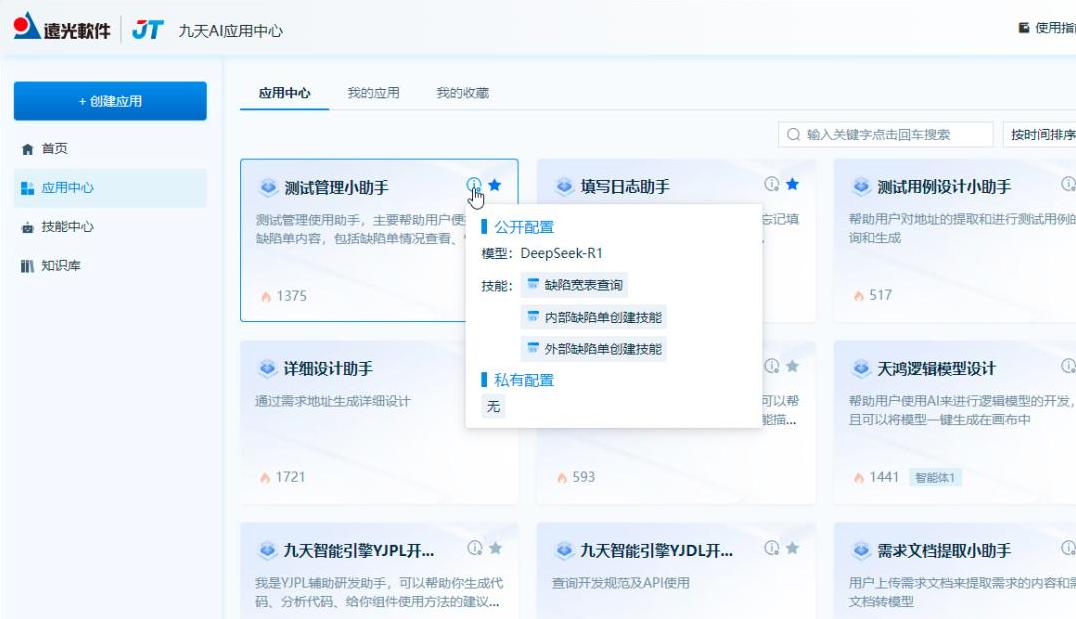The image size is (1076, 619).
Task: Click the robot icon beside 技能中心
Action: tap(27, 227)
